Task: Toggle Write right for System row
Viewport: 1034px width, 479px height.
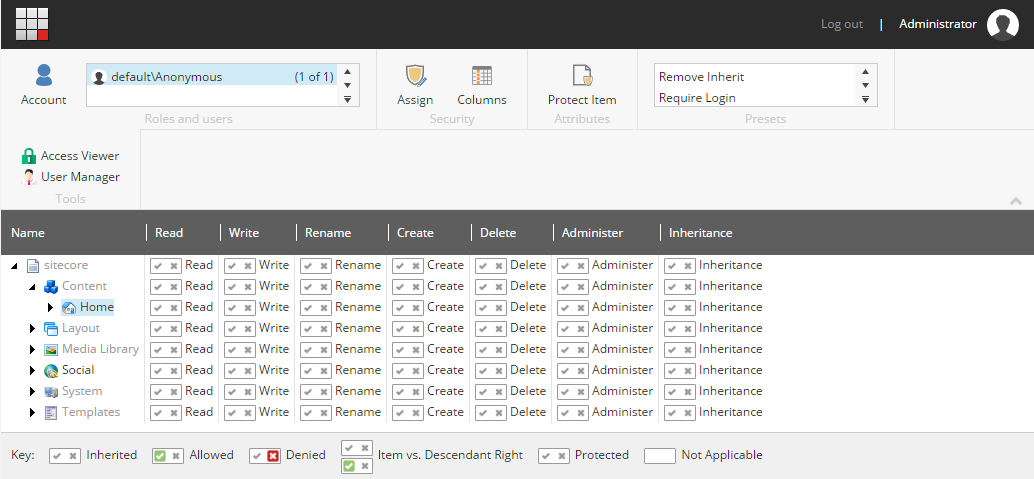Action: point(240,391)
